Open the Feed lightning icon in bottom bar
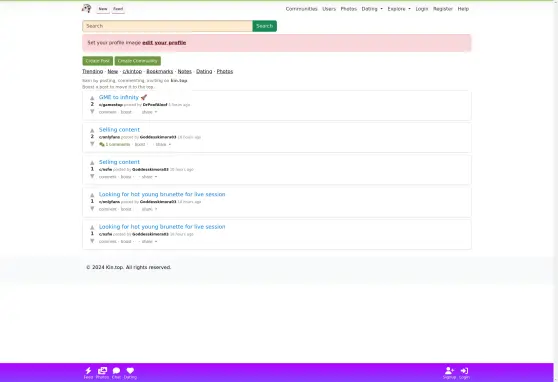The height and width of the screenshot is (382, 558). click(88, 371)
